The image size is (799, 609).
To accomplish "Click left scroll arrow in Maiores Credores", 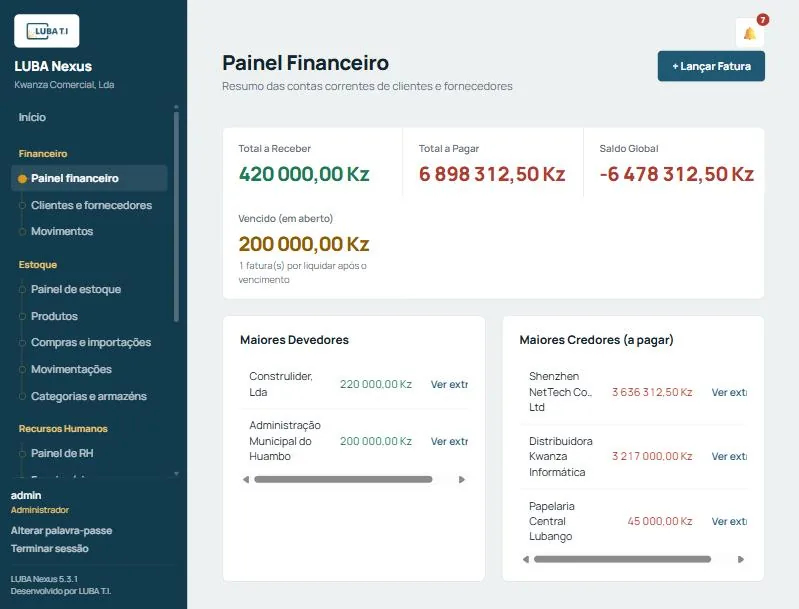I will [x=526, y=560].
